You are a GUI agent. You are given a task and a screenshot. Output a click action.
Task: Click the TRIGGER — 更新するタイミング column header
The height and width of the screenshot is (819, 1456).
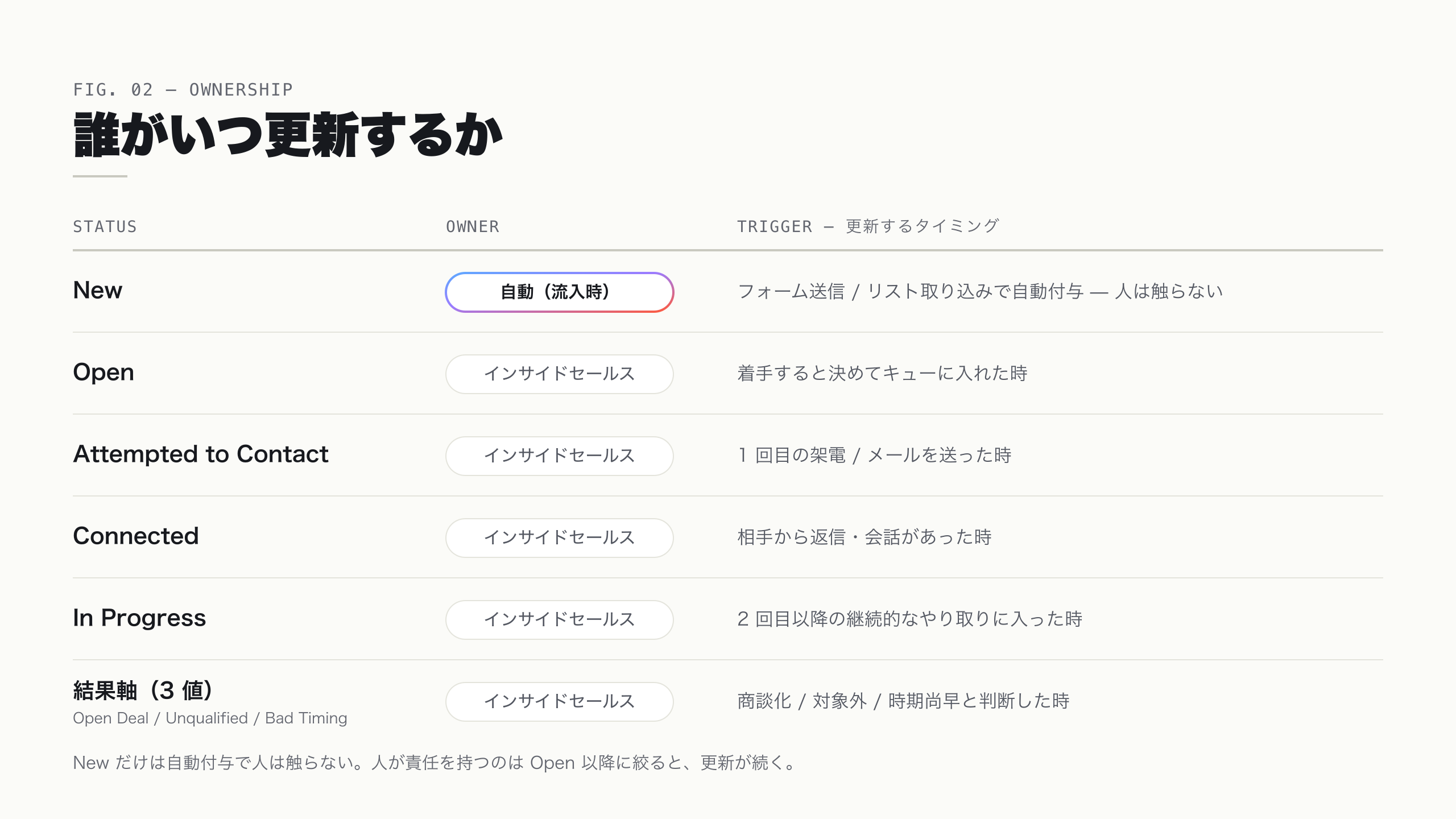pyautogui.click(x=868, y=226)
